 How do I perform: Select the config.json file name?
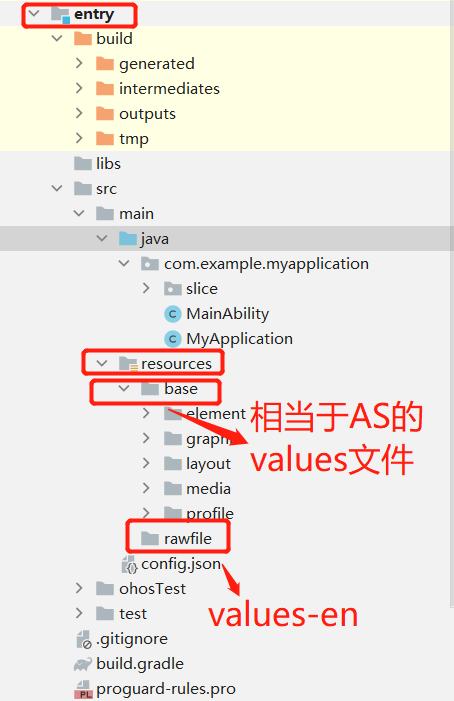point(181,564)
